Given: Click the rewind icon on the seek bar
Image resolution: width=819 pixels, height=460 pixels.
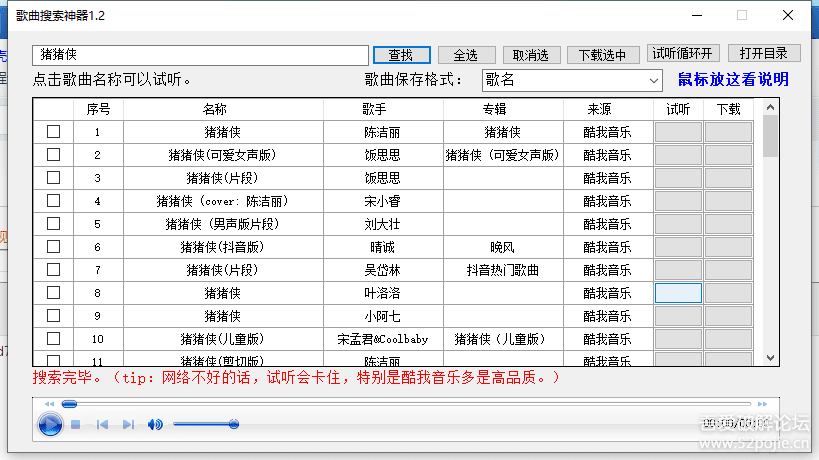Looking at the screenshot, I should click(x=49, y=404).
